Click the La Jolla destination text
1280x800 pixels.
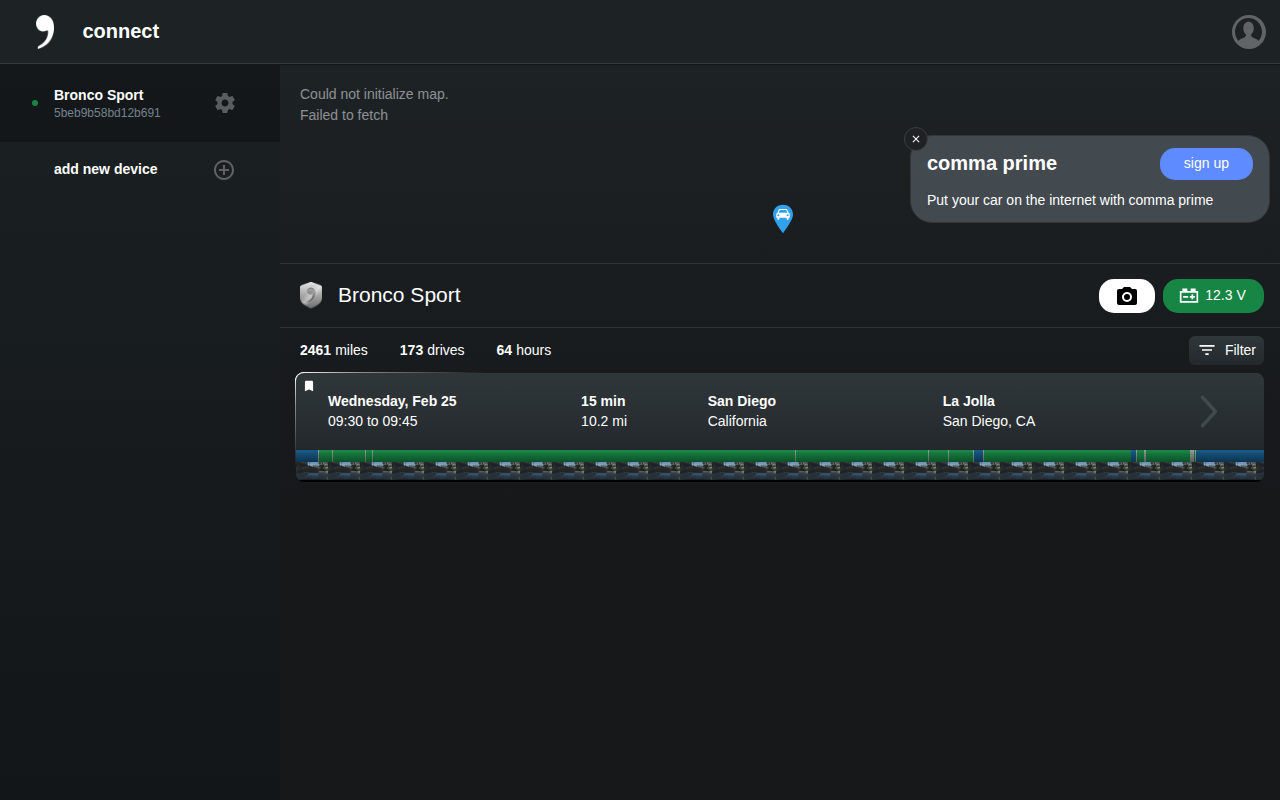pos(969,401)
